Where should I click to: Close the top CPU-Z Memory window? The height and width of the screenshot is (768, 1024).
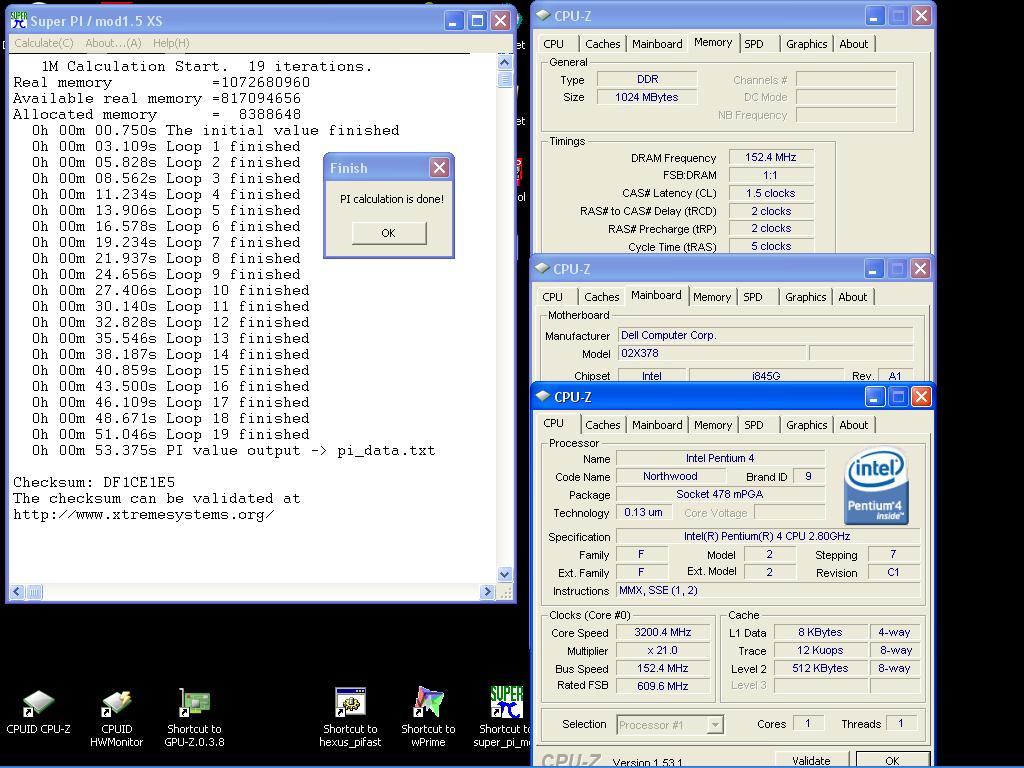pos(921,15)
